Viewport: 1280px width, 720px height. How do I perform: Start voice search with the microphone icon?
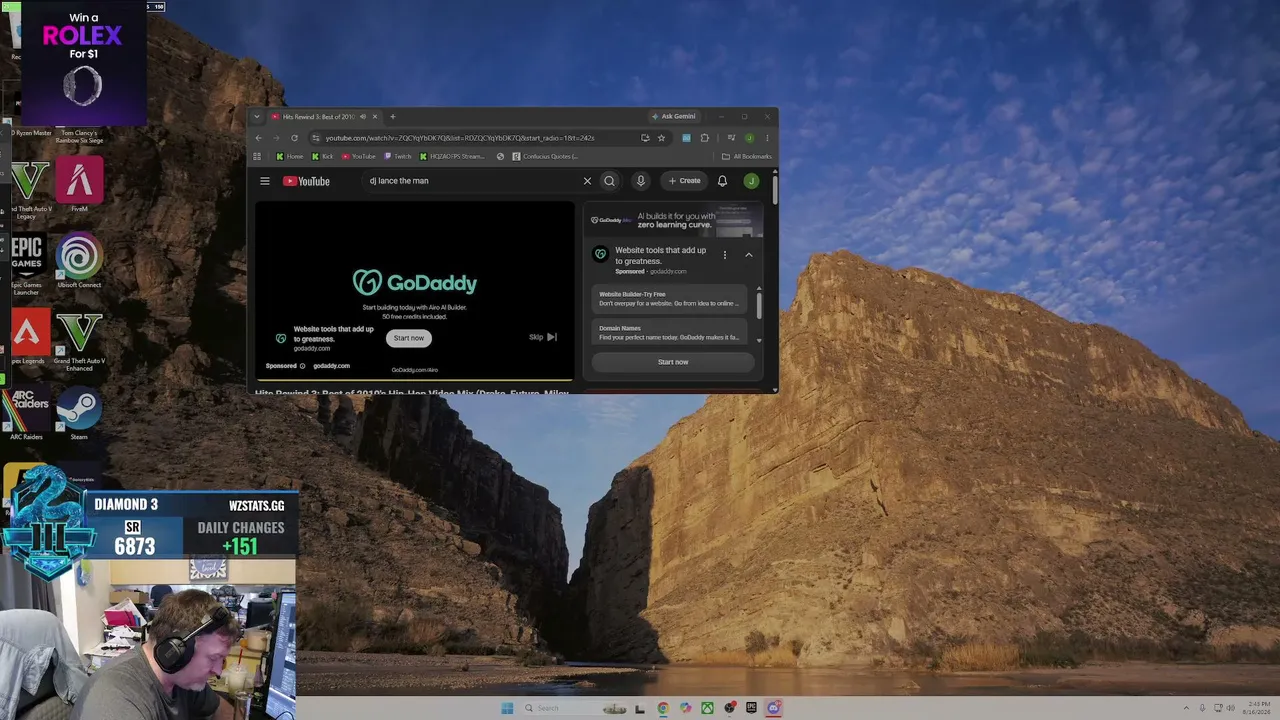pos(641,181)
